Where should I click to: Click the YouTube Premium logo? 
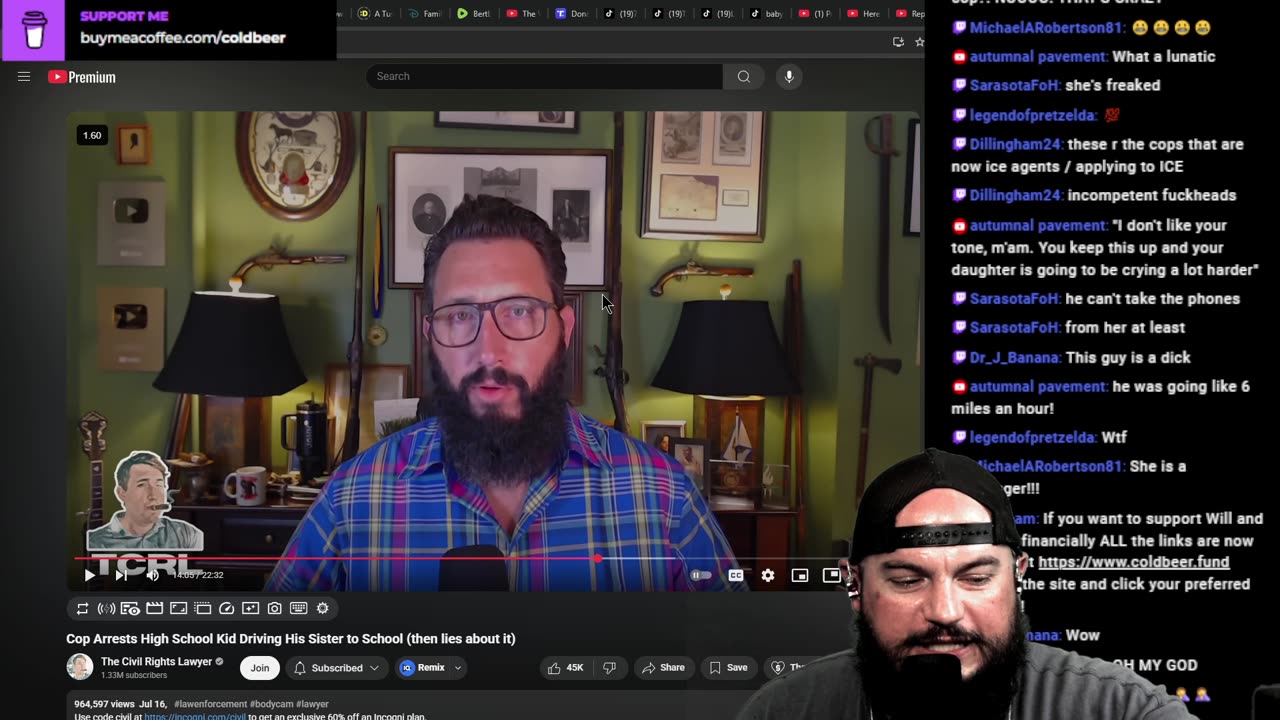(x=82, y=77)
